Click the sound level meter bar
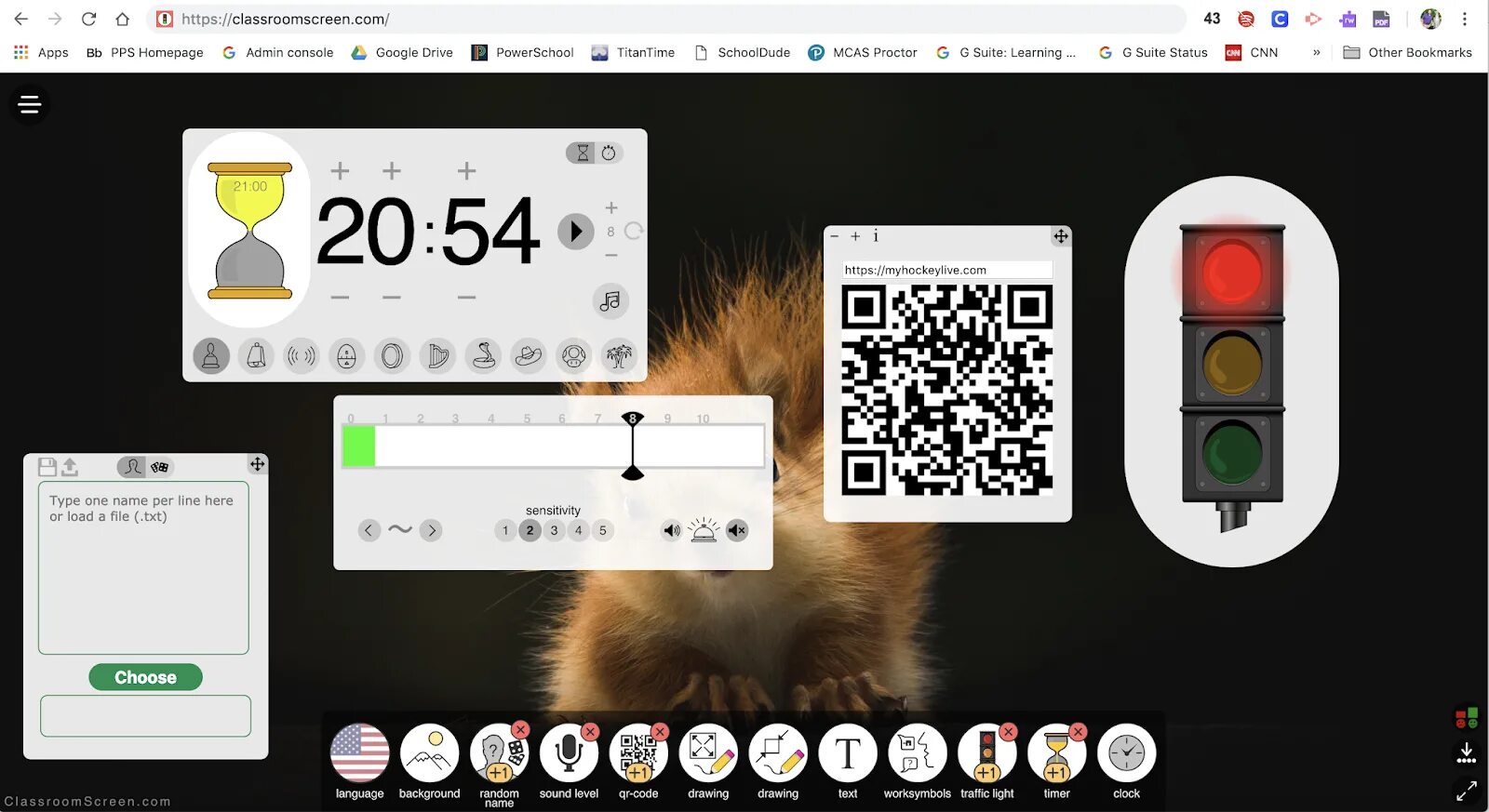1489x812 pixels. pyautogui.click(x=554, y=446)
